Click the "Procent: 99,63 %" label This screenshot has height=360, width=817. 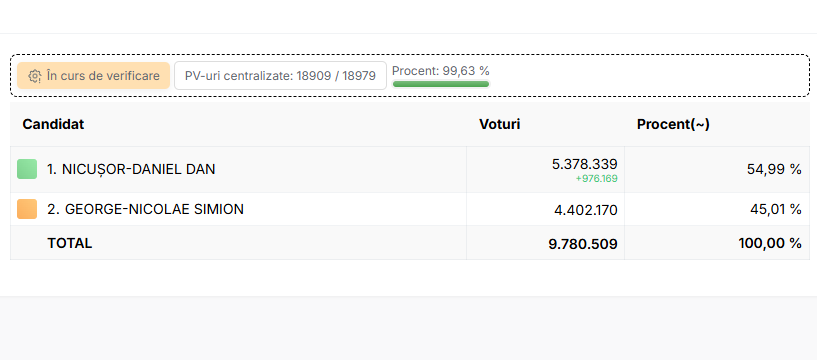pyautogui.click(x=441, y=71)
